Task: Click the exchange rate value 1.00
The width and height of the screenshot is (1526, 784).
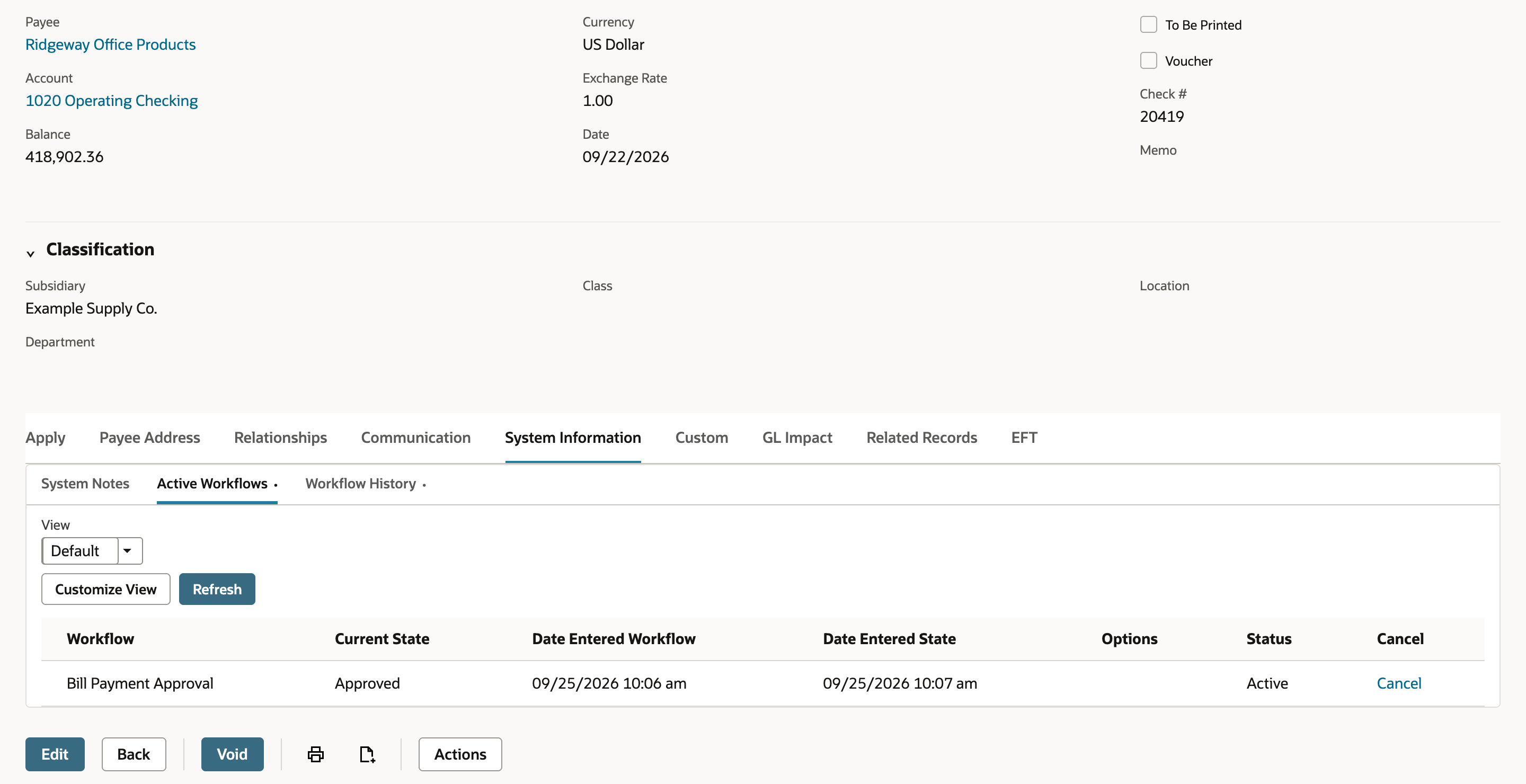Action: [598, 101]
